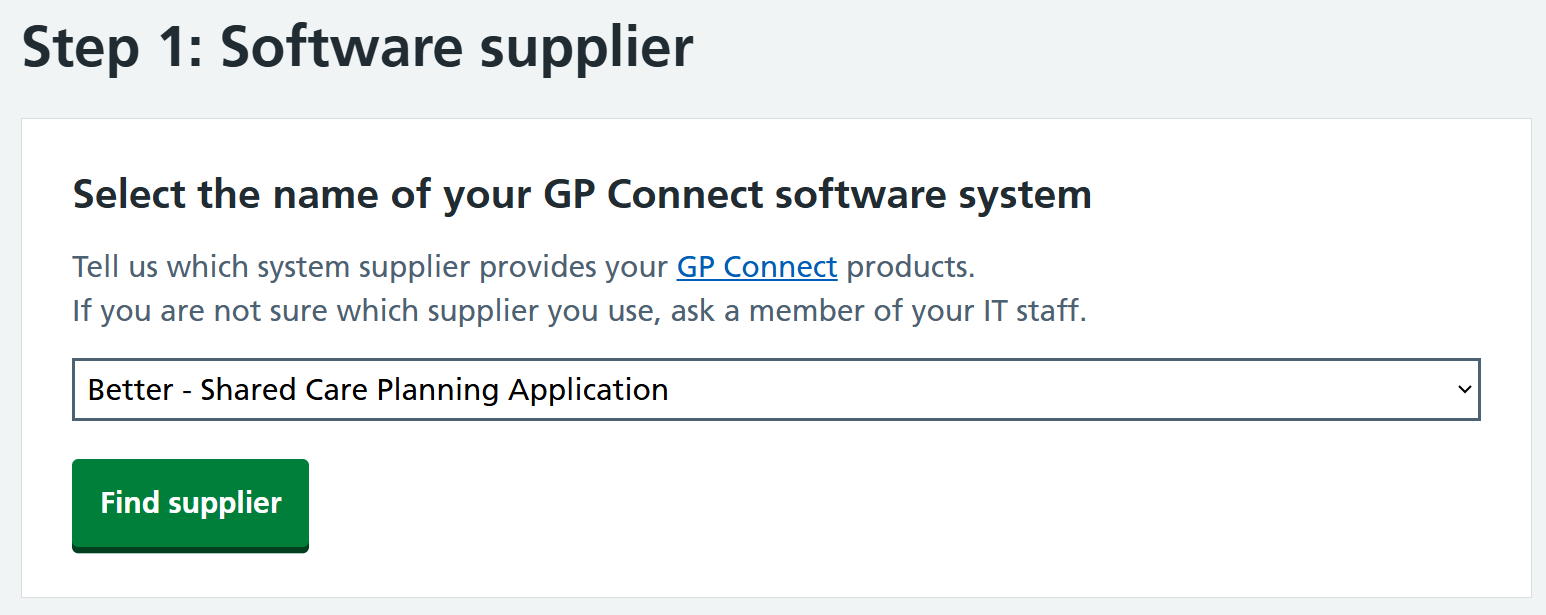Screen dimensions: 1546x615
Task: Click the dropdown chevron arrow
Action: click(x=1464, y=389)
